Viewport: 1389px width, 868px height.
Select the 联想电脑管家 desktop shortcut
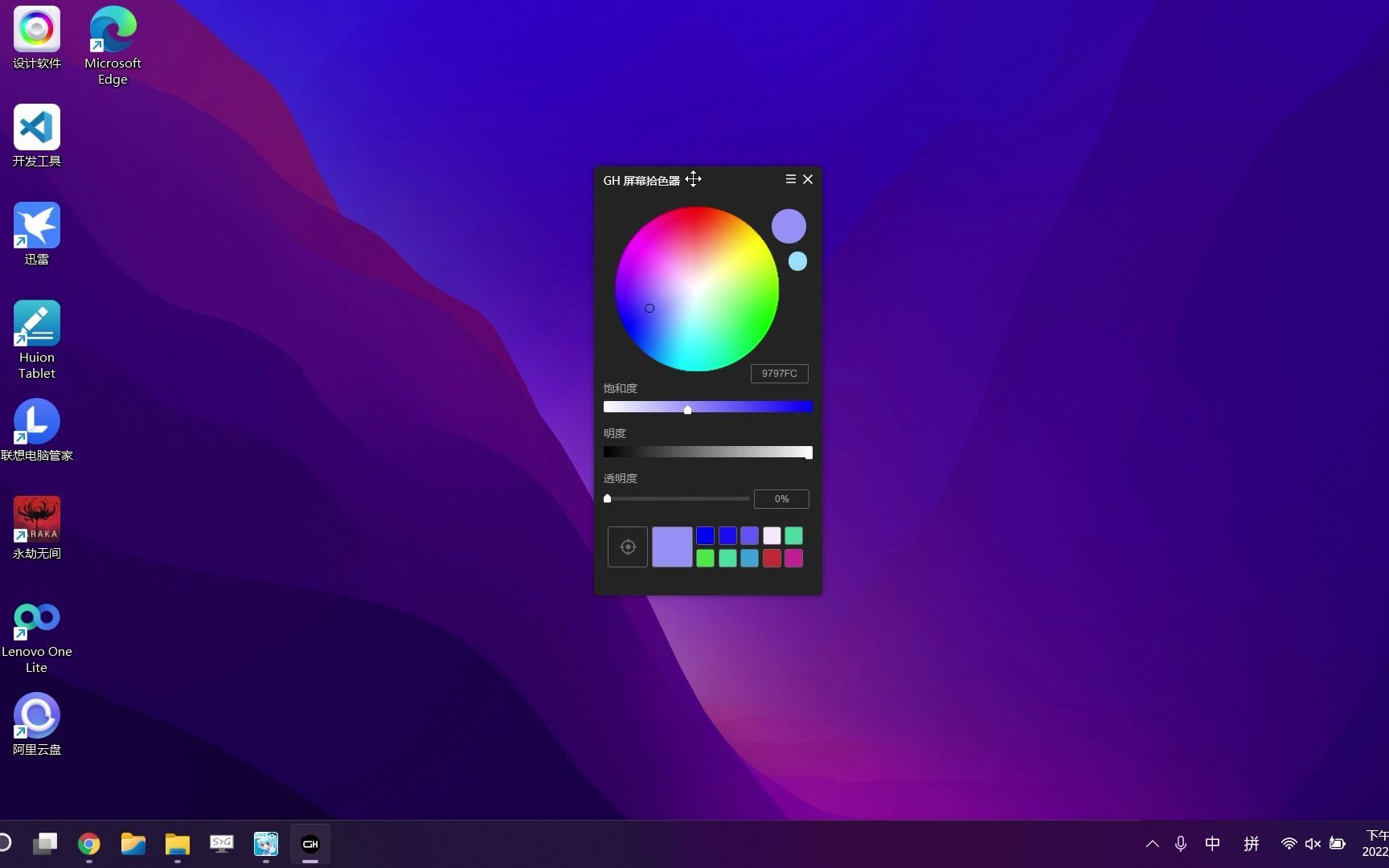point(37,430)
